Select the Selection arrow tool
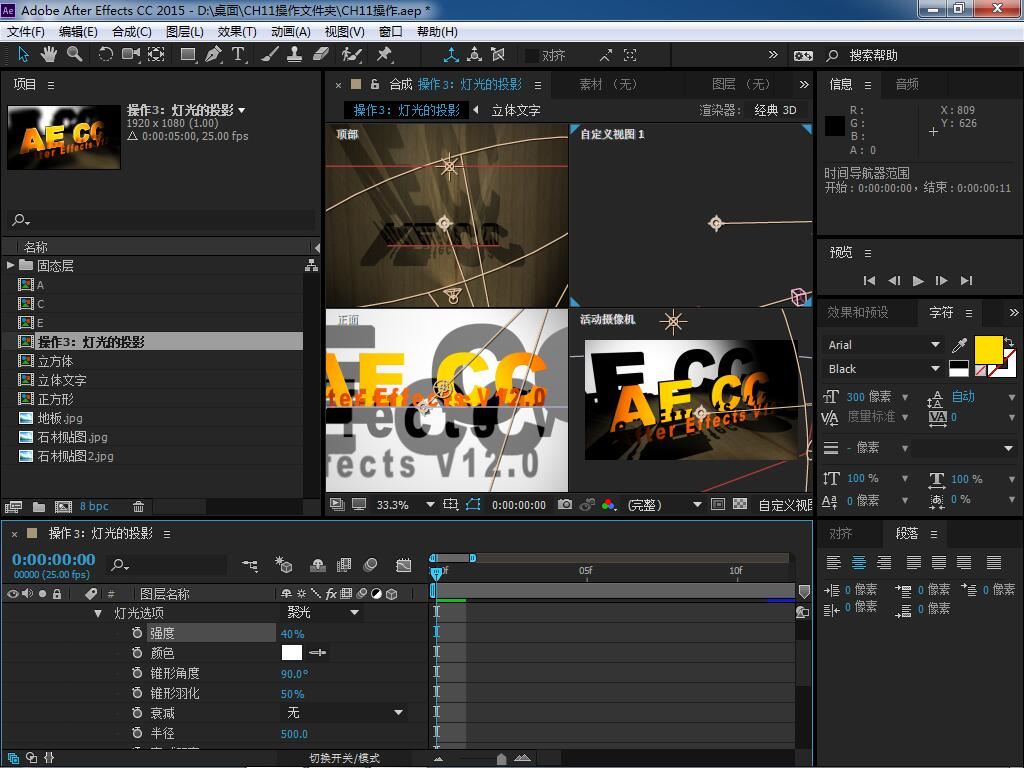The image size is (1024, 768). pyautogui.click(x=24, y=55)
